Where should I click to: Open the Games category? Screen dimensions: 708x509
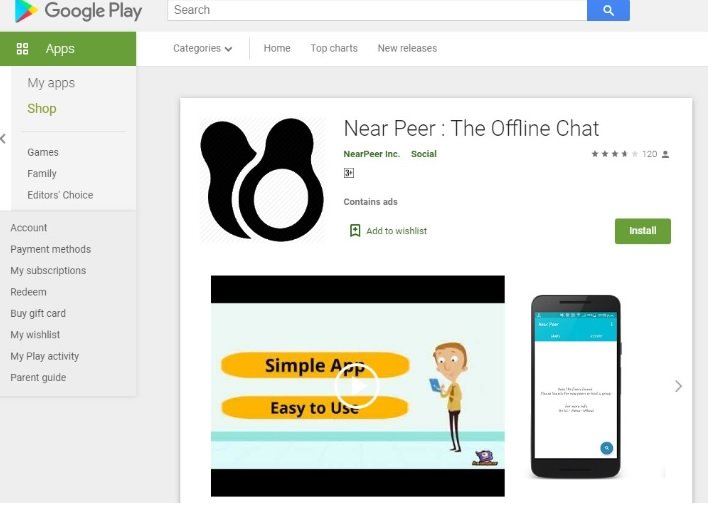point(43,152)
